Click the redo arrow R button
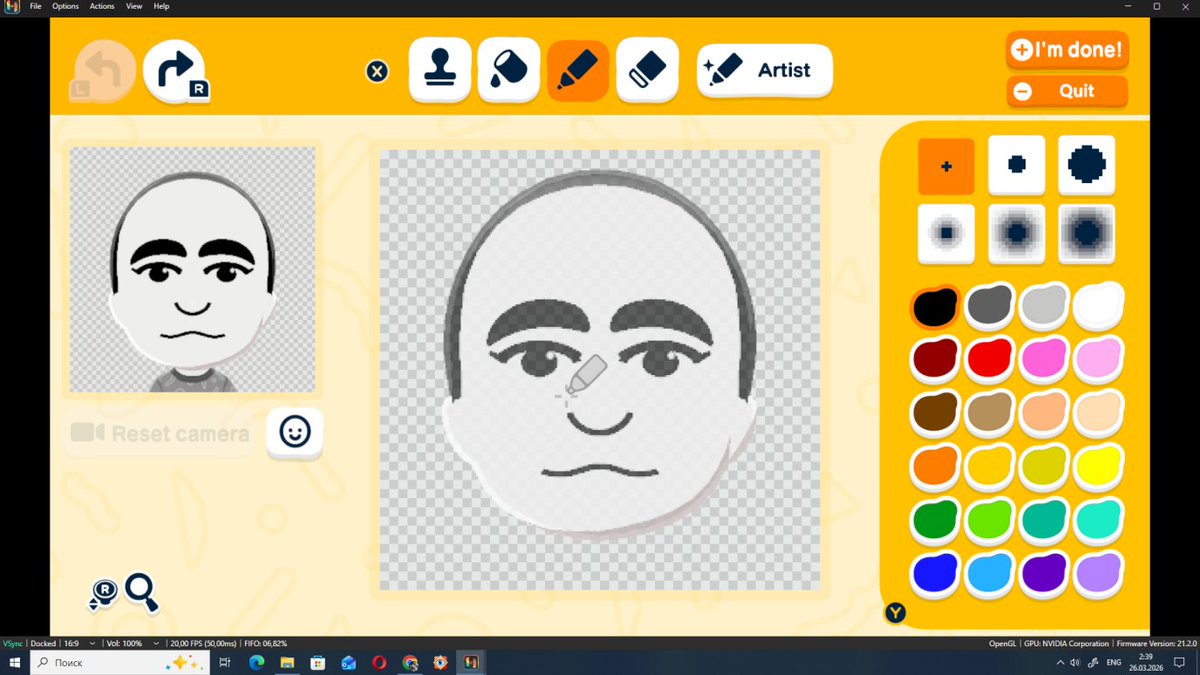 click(175, 71)
